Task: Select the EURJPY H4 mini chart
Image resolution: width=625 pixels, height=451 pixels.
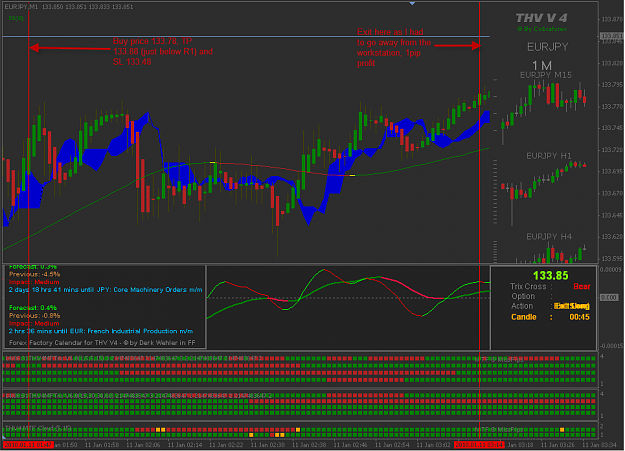Action: 544,247
